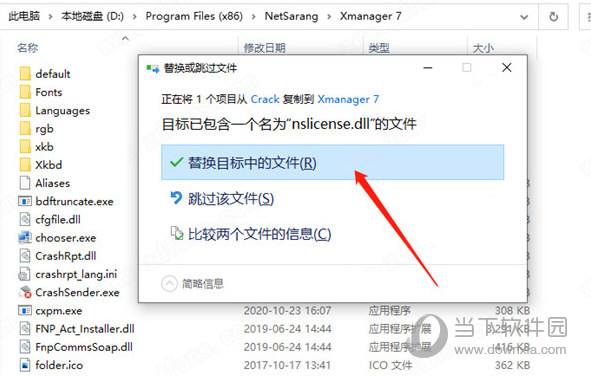
Task: Select the Languages folder name
Action: pos(63,110)
